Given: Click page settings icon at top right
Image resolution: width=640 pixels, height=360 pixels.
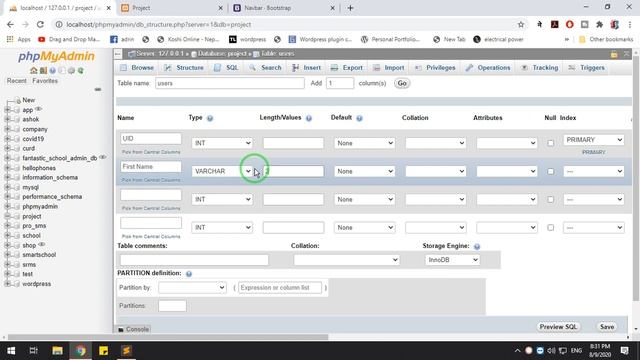Looking at the screenshot, I should (614, 54).
